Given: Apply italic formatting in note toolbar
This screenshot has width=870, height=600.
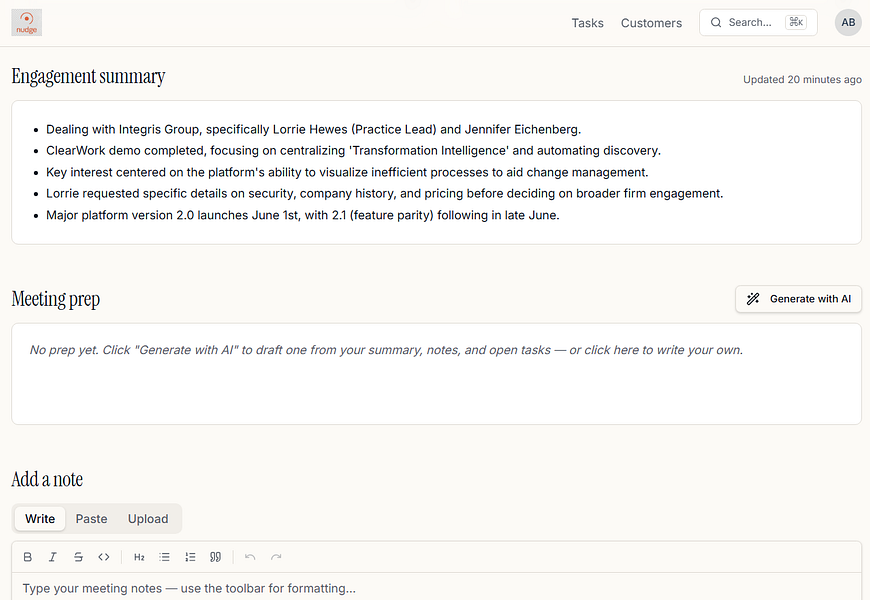Looking at the screenshot, I should (x=53, y=557).
